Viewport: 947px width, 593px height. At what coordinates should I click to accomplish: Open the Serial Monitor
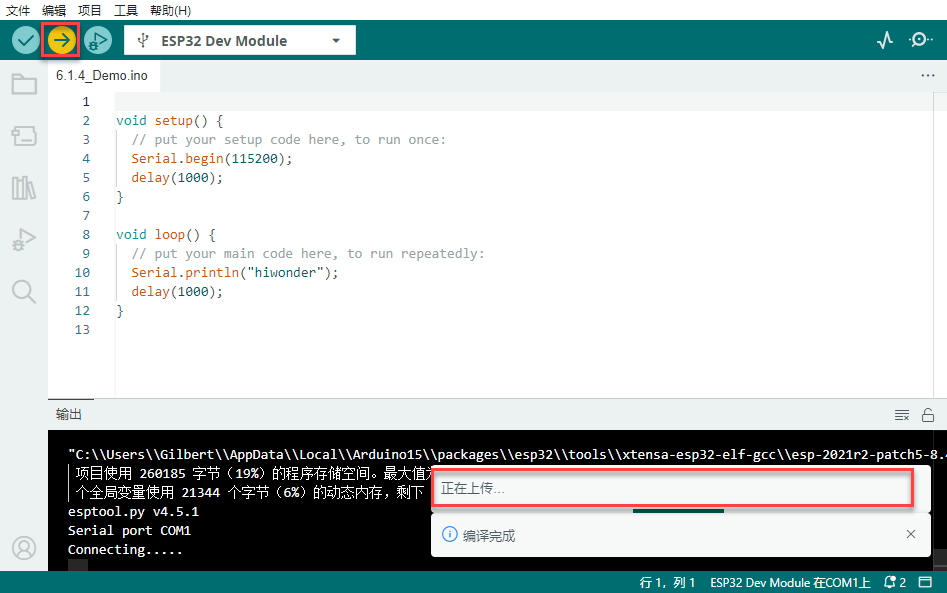click(x=920, y=41)
